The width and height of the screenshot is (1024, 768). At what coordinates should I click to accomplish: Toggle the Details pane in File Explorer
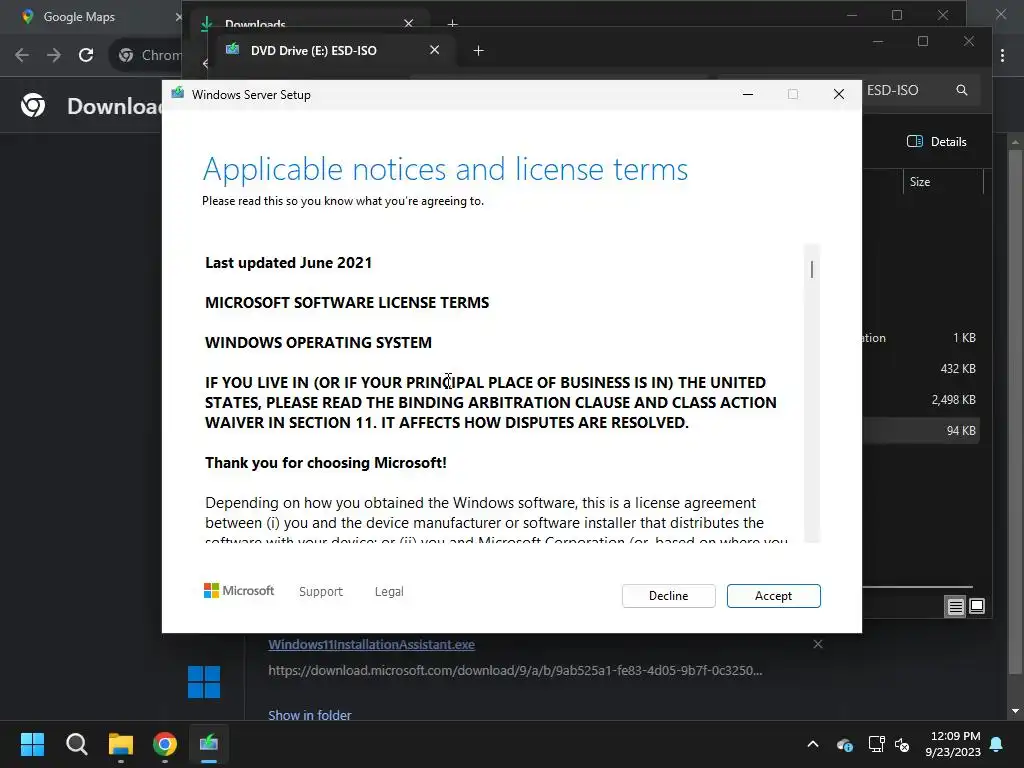pyautogui.click(x=936, y=142)
